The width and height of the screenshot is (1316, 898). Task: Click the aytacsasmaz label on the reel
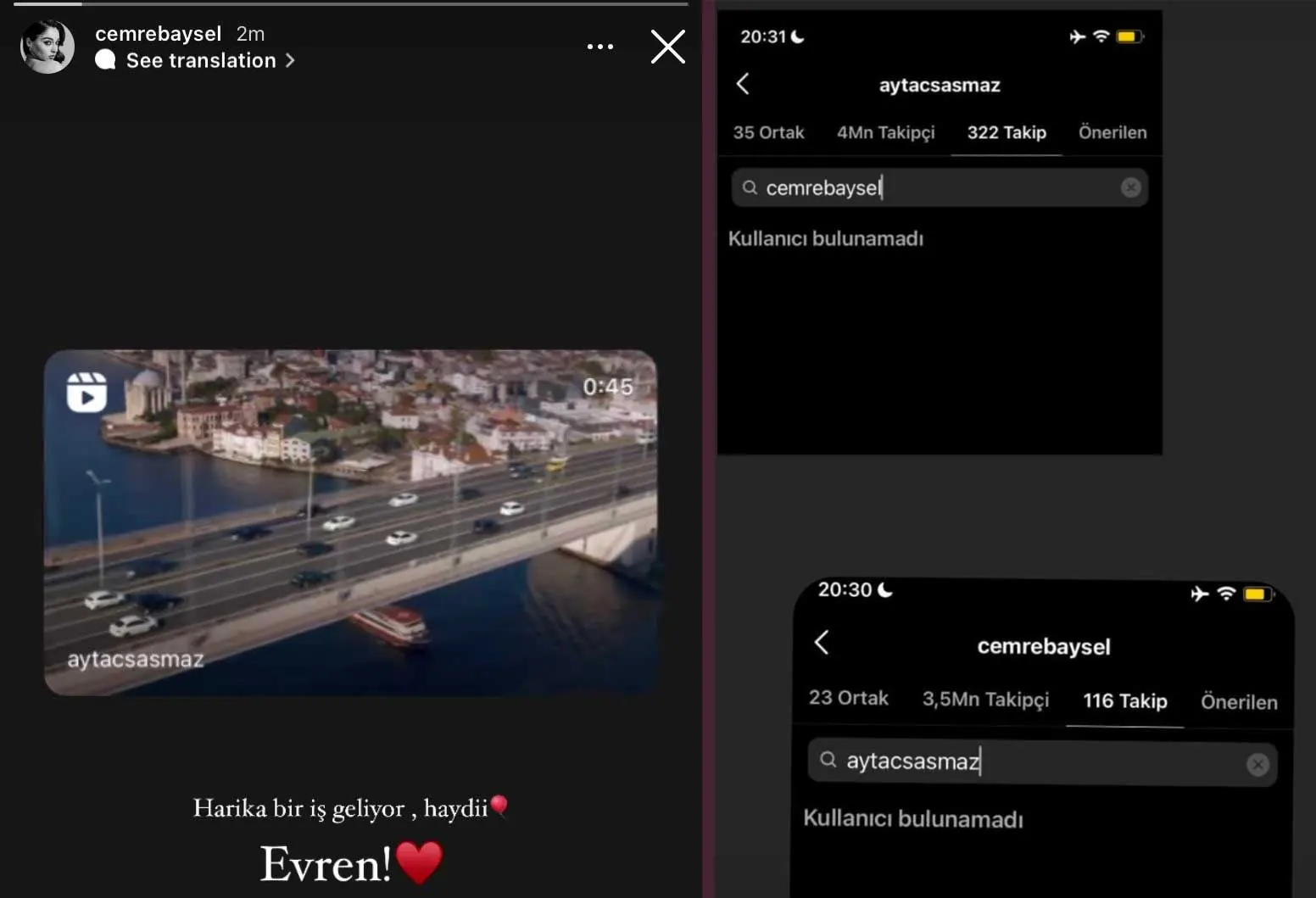[136, 659]
